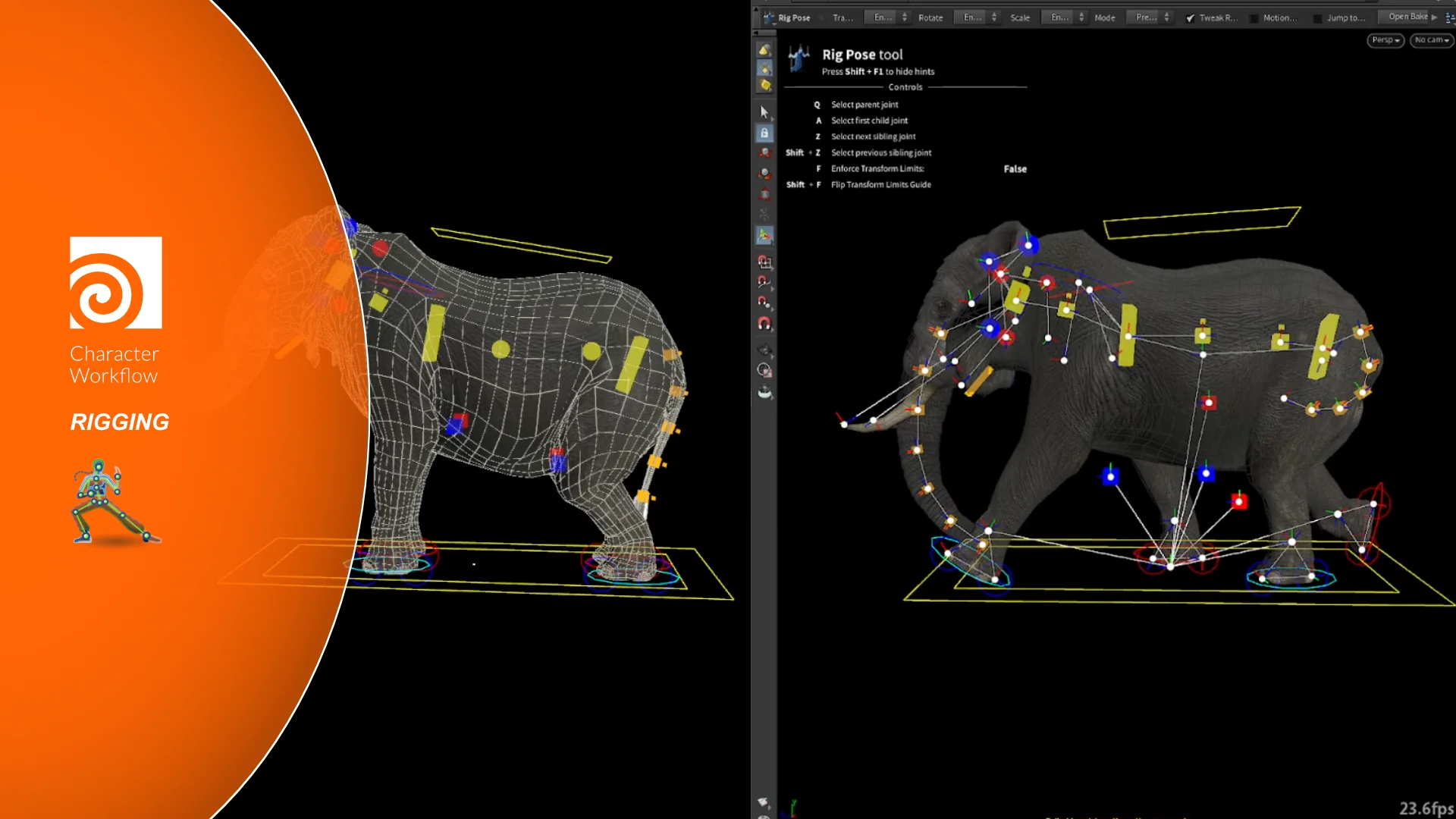
Task: Open the No cam dropdown
Action: pyautogui.click(x=1430, y=40)
